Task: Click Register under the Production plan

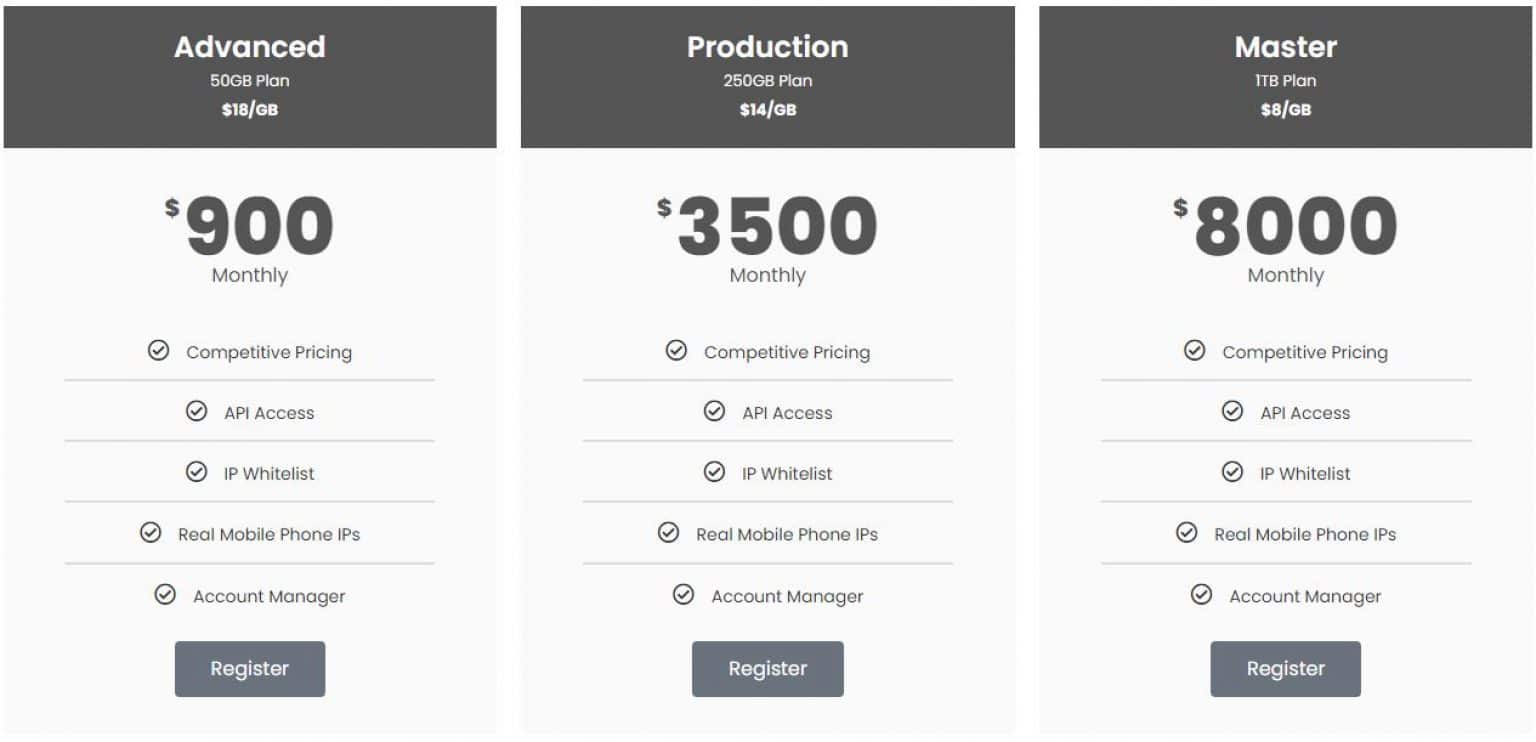Action: [x=767, y=668]
